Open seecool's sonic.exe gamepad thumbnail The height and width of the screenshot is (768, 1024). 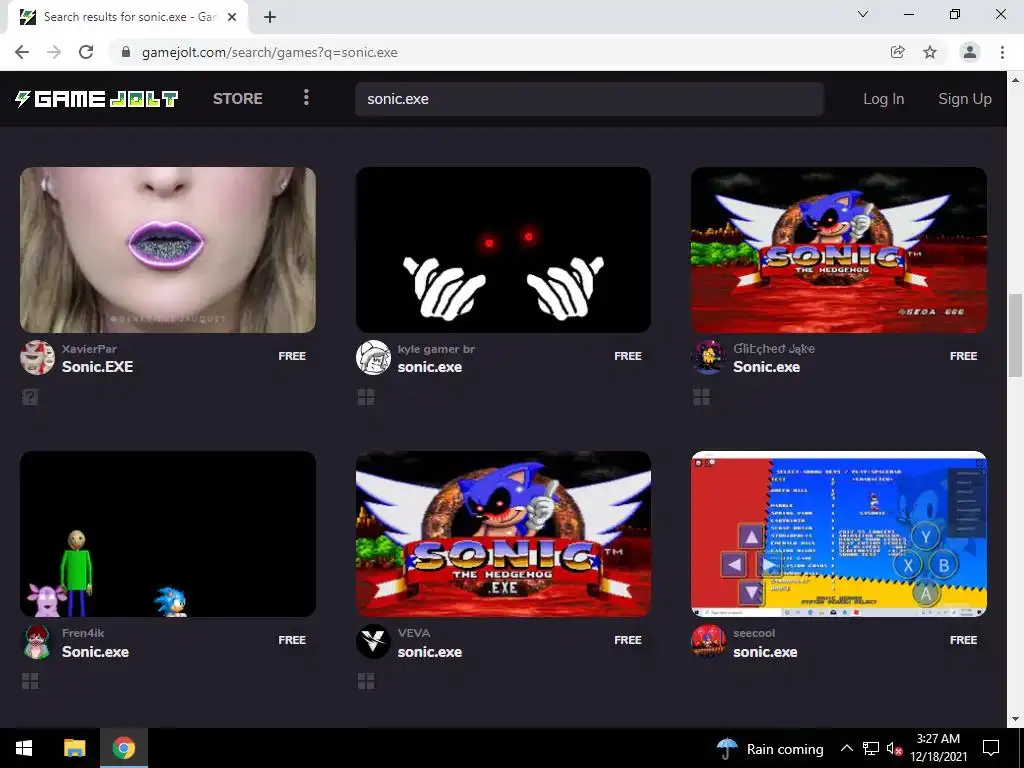coord(839,534)
